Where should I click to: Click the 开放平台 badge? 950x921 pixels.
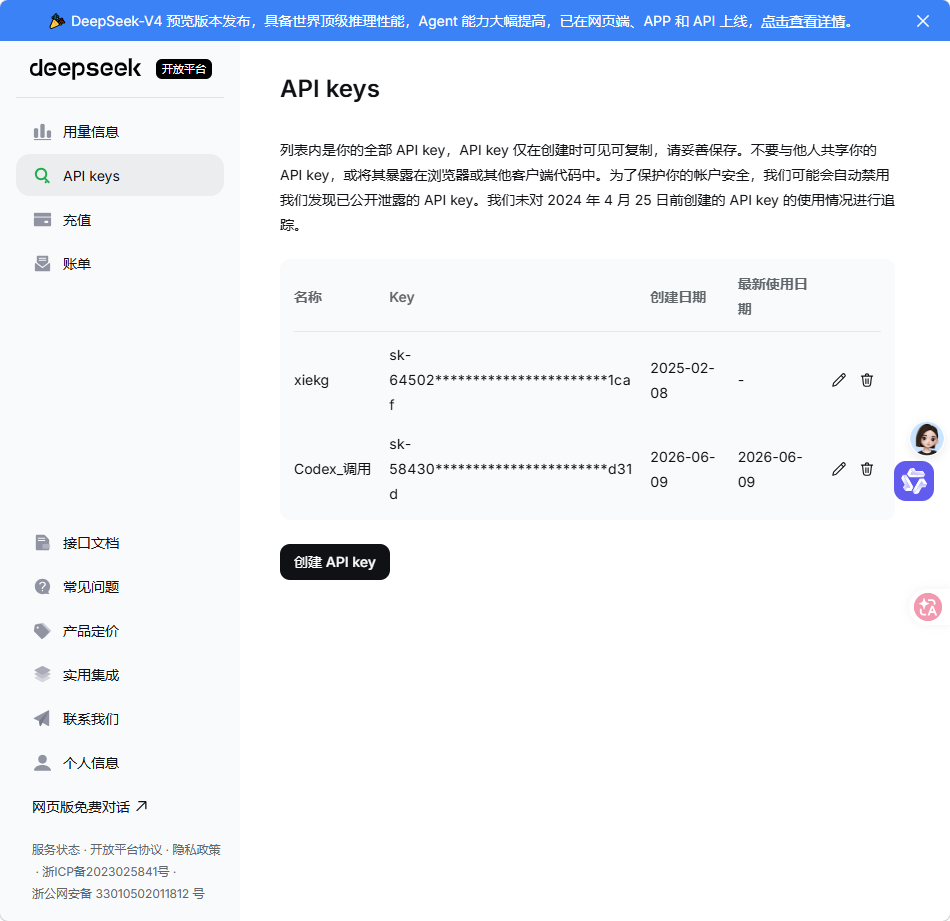tap(184, 69)
